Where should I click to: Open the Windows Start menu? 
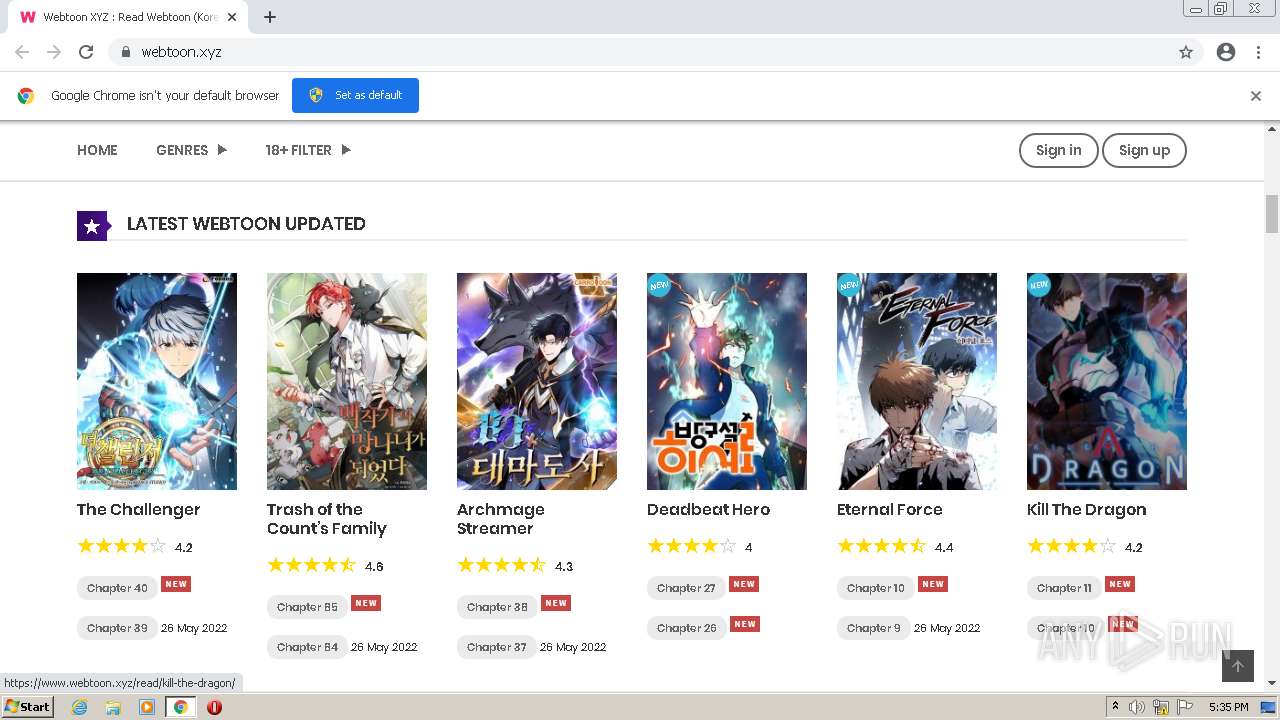coord(27,707)
